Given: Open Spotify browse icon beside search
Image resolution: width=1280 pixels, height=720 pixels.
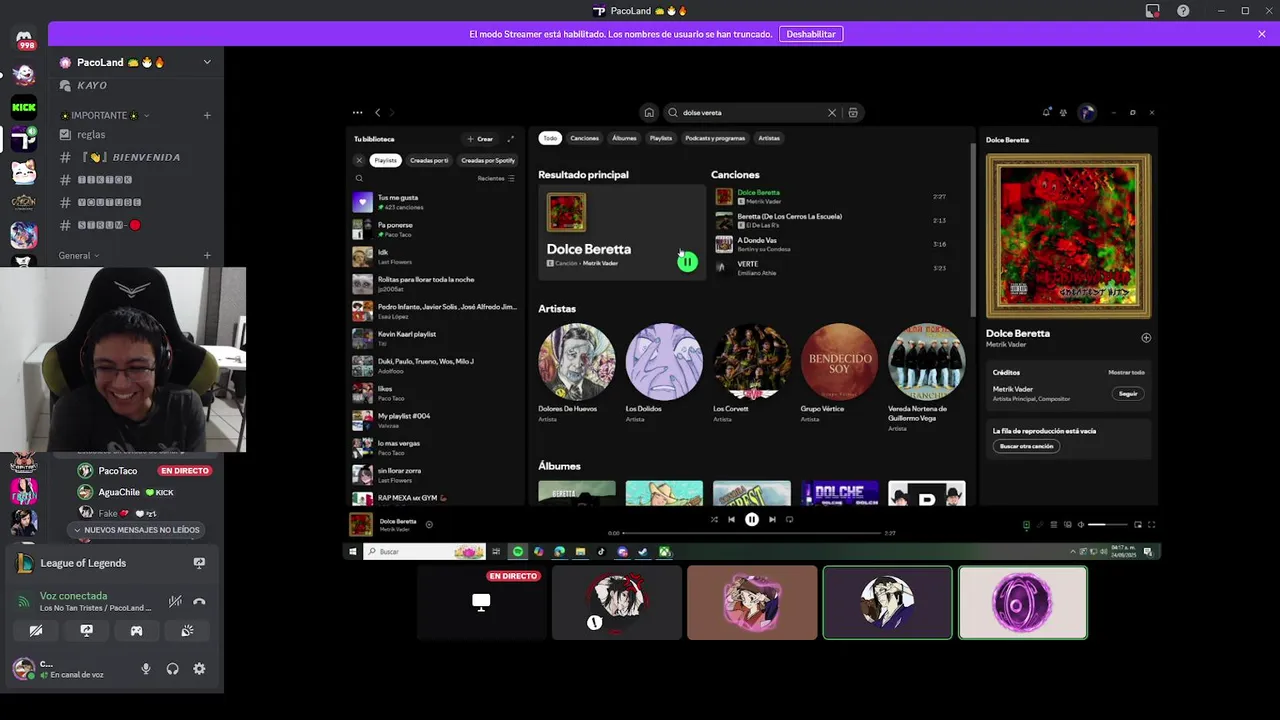Looking at the screenshot, I should (853, 113).
